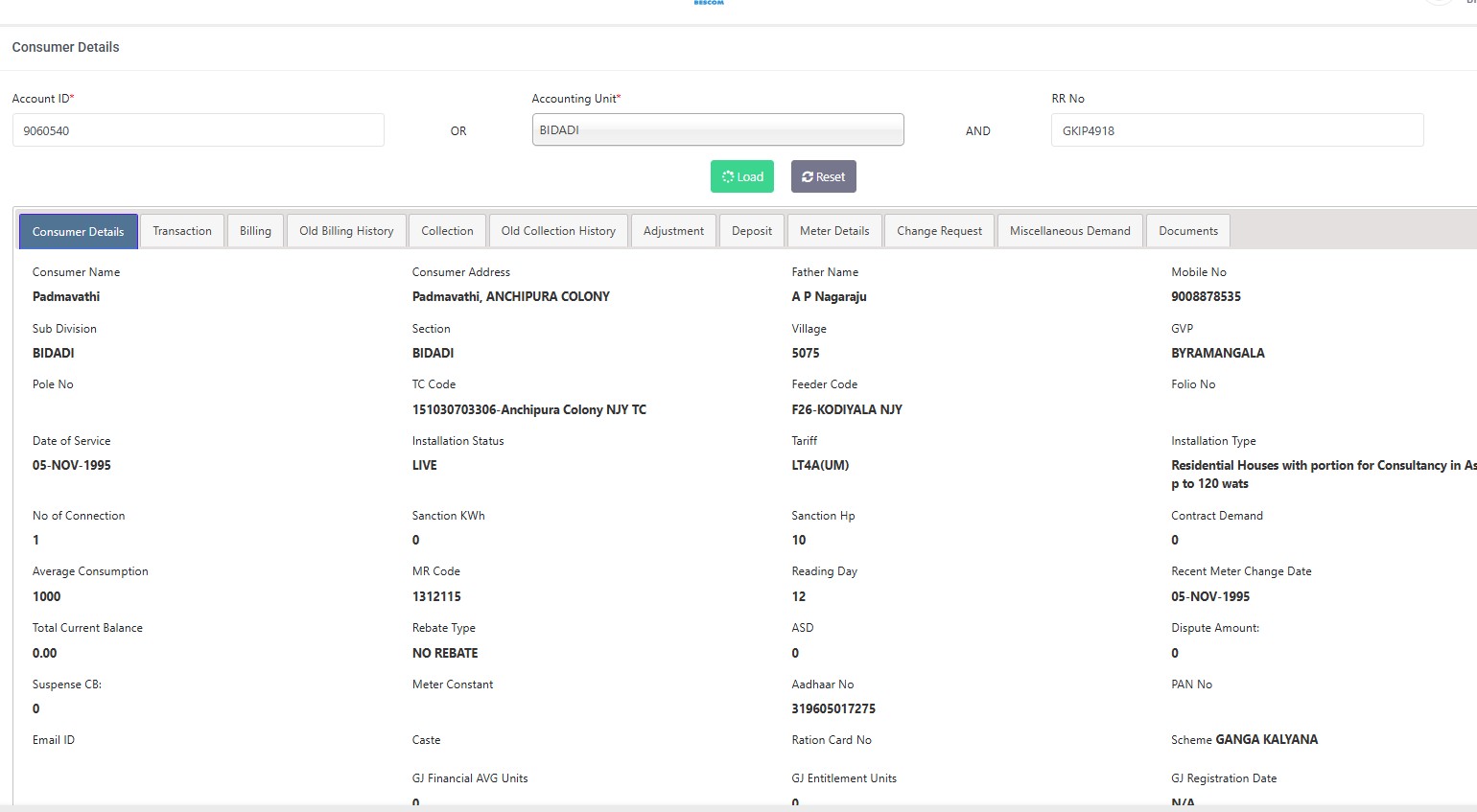Image resolution: width=1477 pixels, height=812 pixels.
Task: Click tariff value LT4A(UM)
Action: [820, 465]
